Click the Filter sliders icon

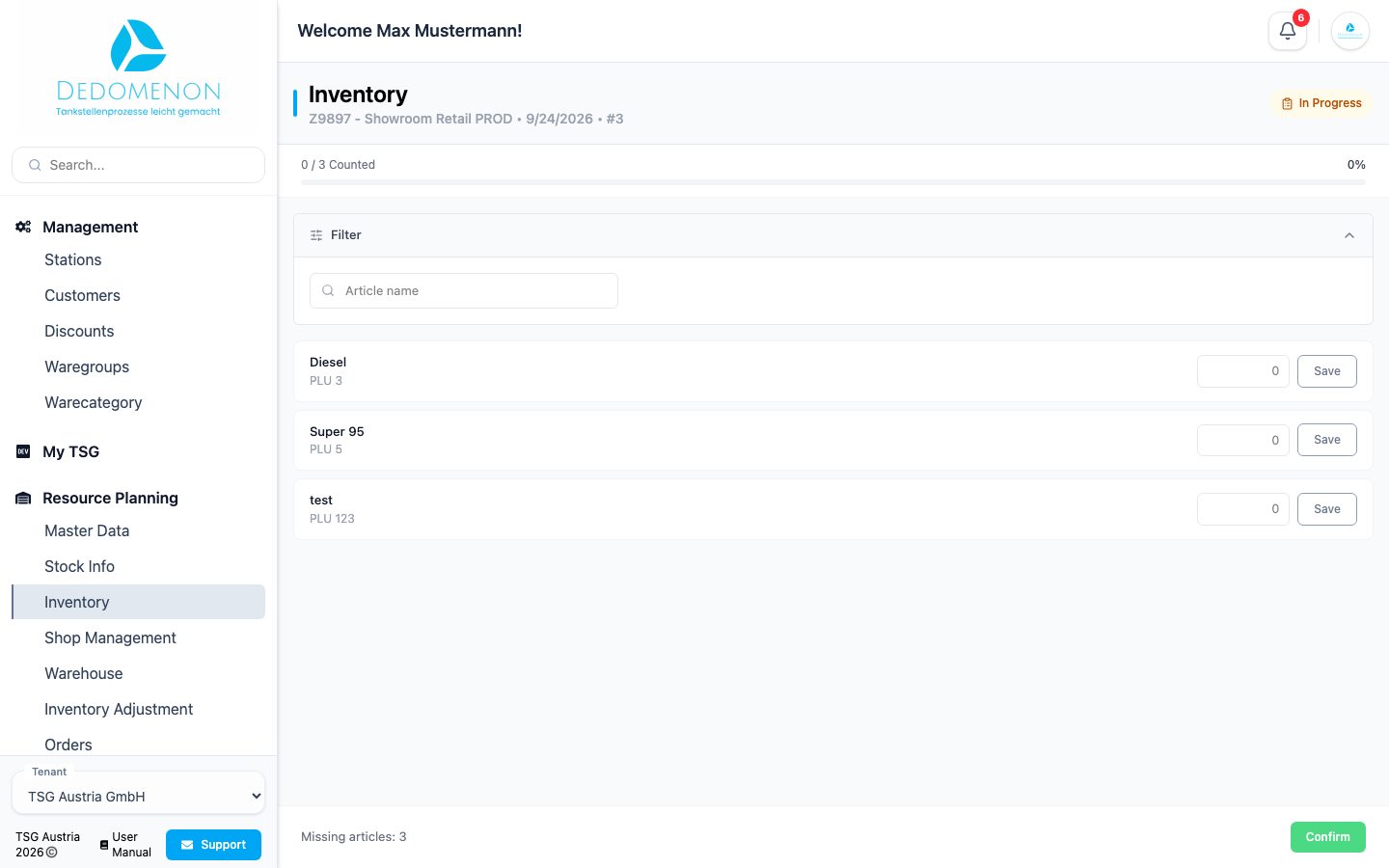pyautogui.click(x=316, y=235)
